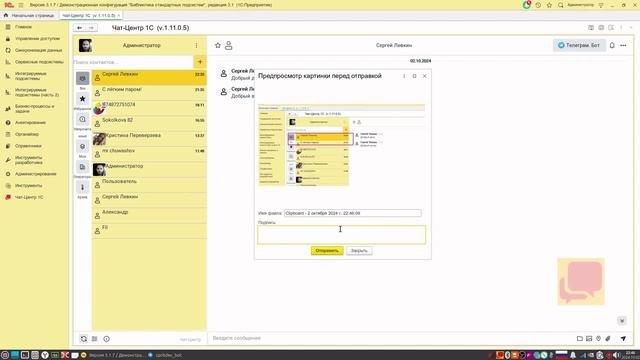Open the preview dialog more-options dots icon
Viewport: 640px width, 360px height.
coord(404,76)
